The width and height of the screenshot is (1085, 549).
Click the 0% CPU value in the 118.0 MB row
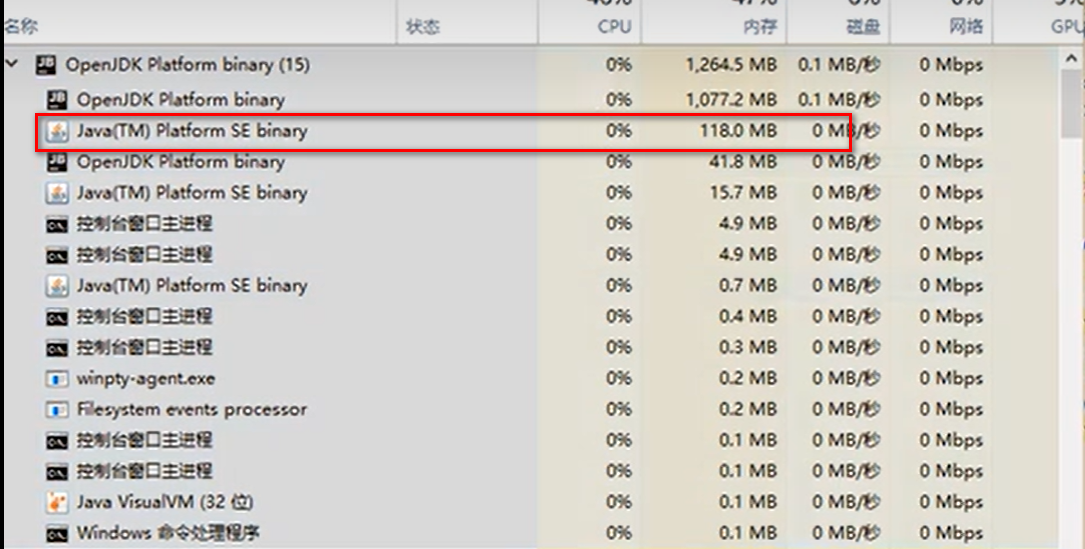pyautogui.click(x=619, y=131)
